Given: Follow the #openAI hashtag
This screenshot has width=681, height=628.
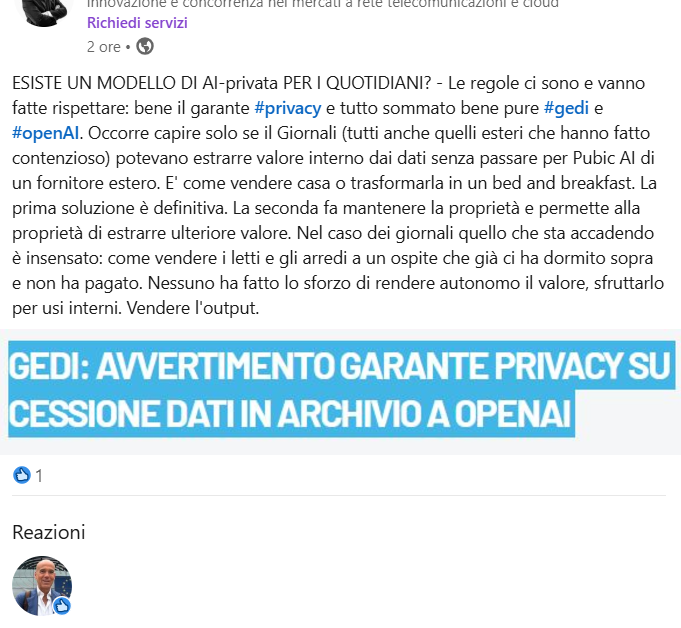Looking at the screenshot, I should click(x=46, y=133).
